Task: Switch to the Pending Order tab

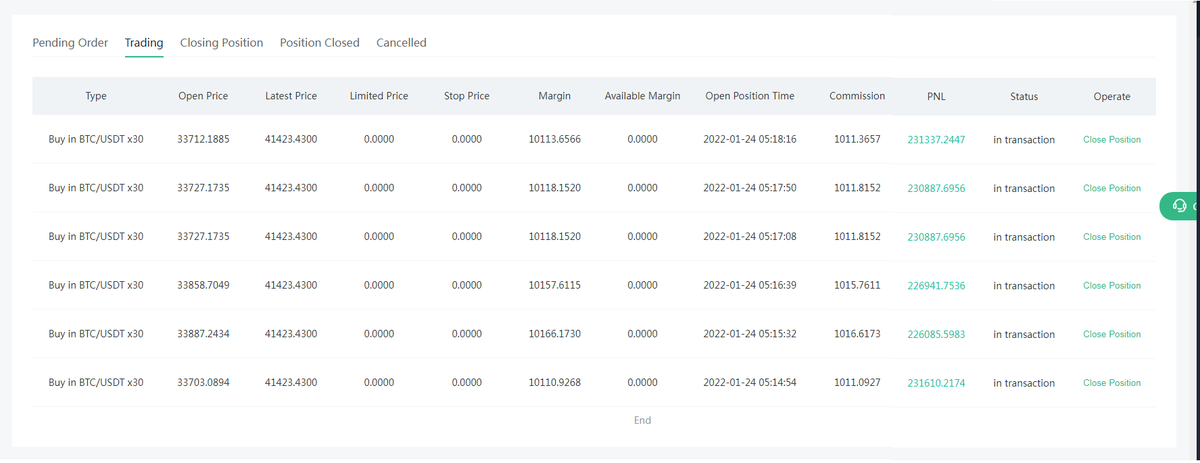Action: (x=70, y=43)
